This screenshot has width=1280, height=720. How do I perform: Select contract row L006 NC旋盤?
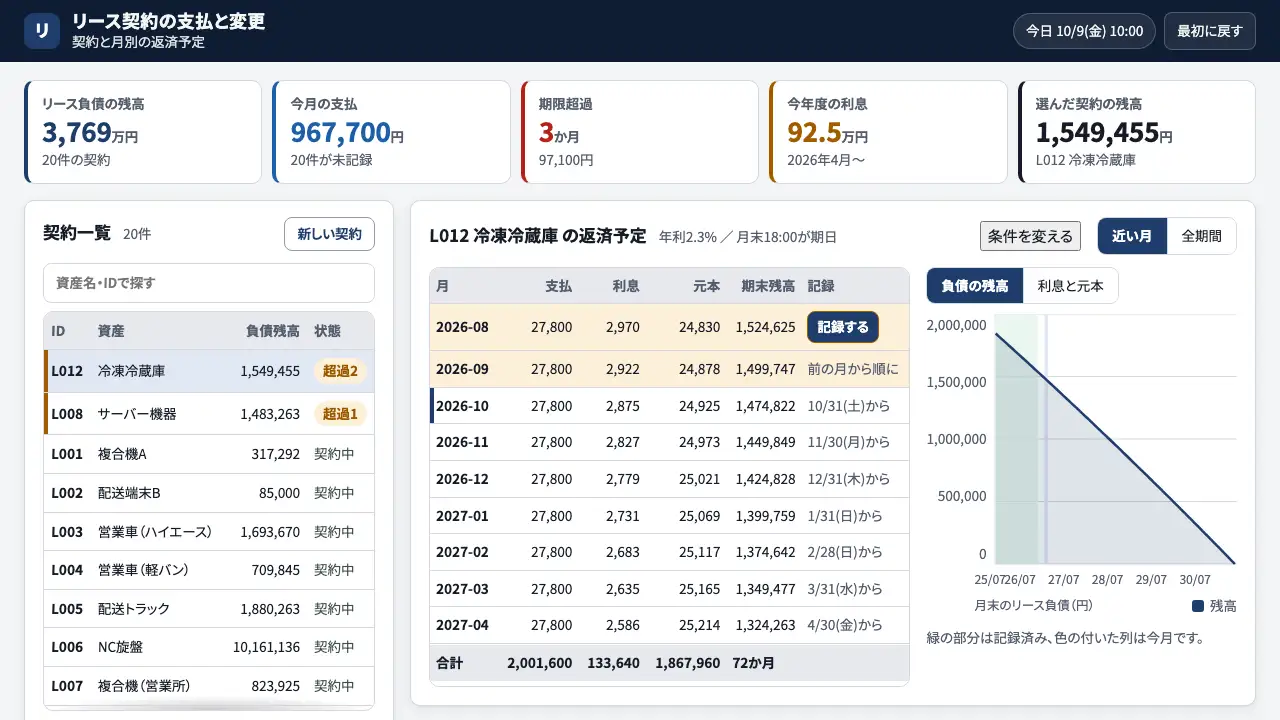pyautogui.click(x=209, y=647)
